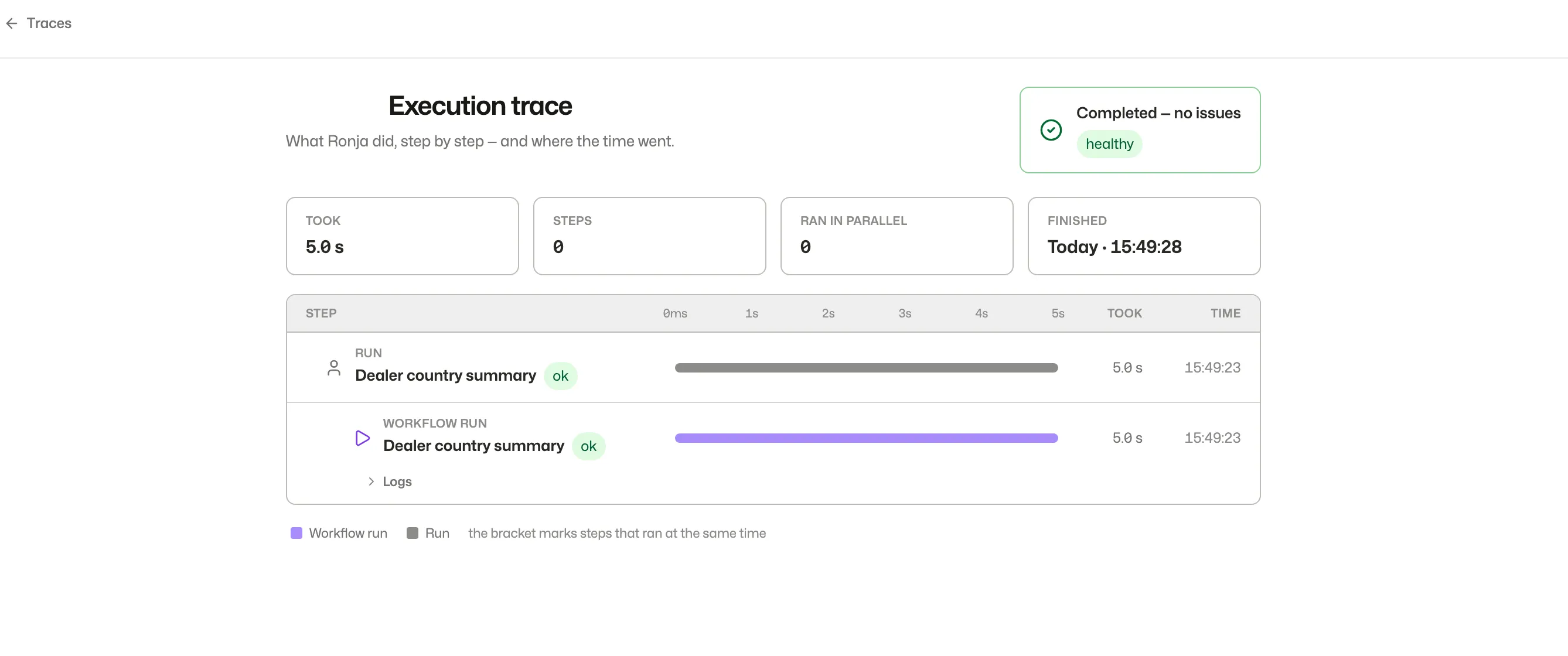Click the green completed checkmark icon
This screenshot has height=656, width=1568.
pyautogui.click(x=1051, y=129)
